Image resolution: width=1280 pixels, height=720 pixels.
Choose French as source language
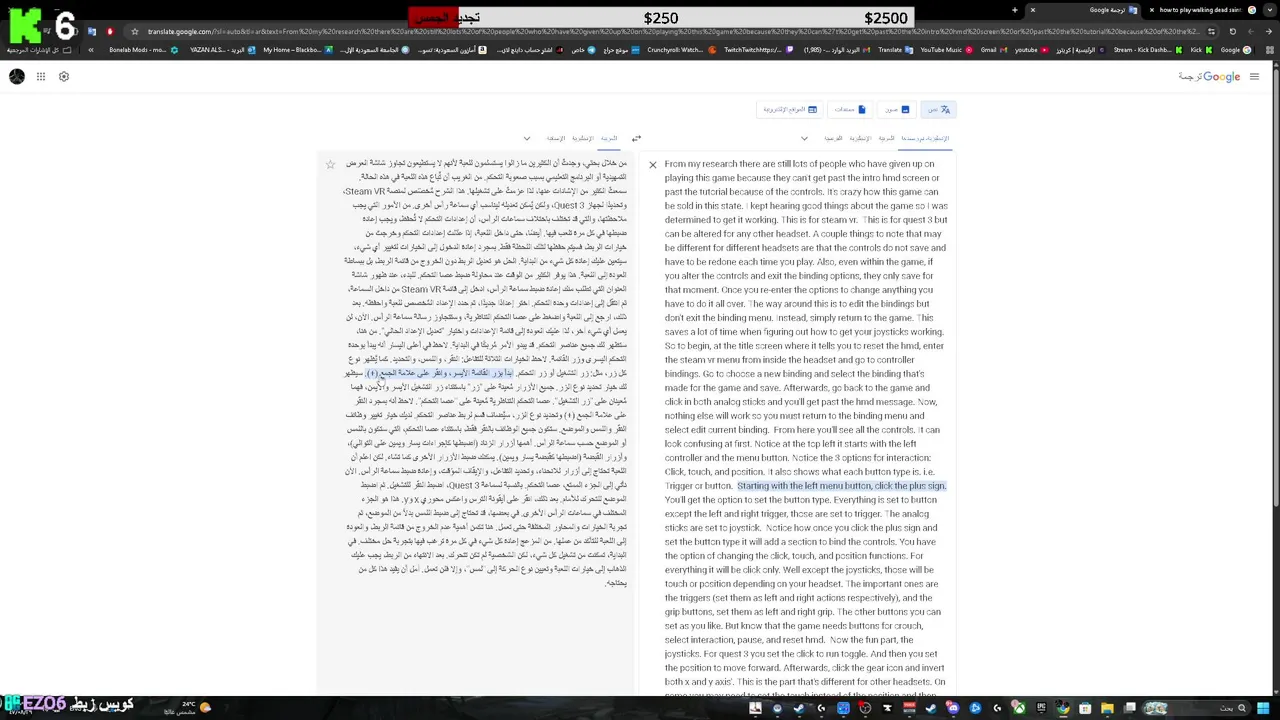tap(834, 138)
